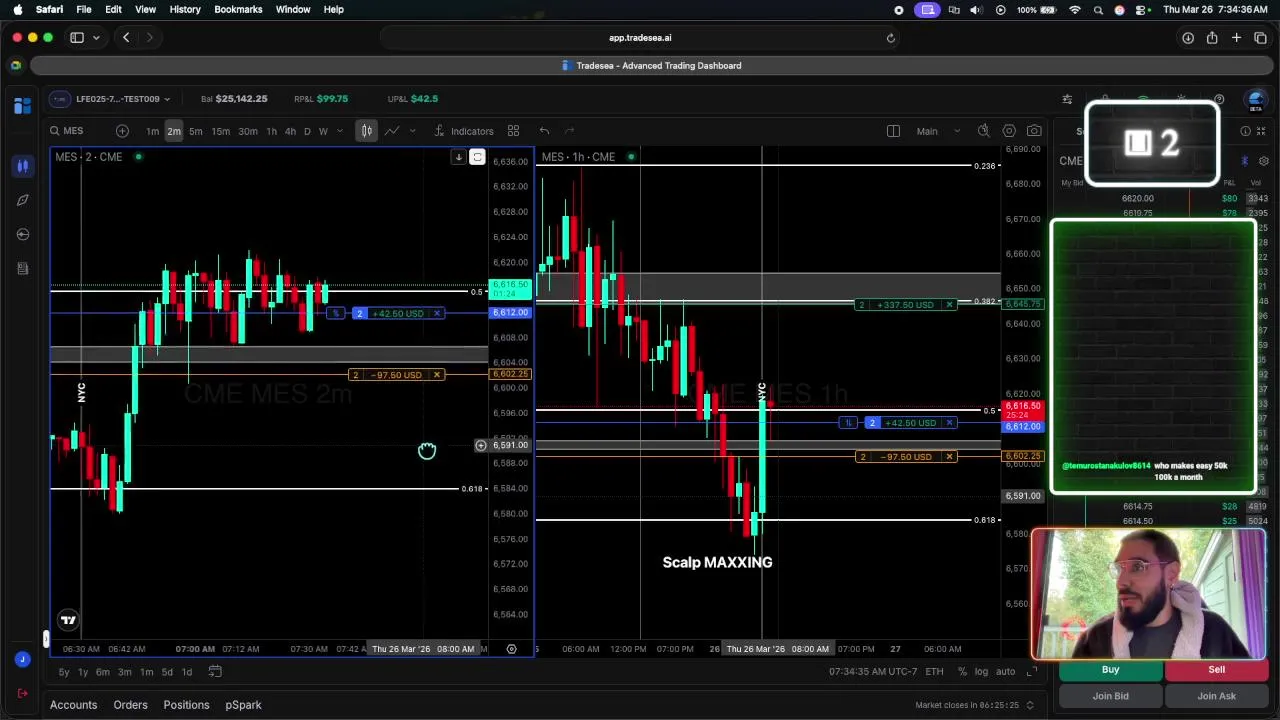Open the go-to-date calendar icon
The image size is (1280, 720).
[x=215, y=672]
